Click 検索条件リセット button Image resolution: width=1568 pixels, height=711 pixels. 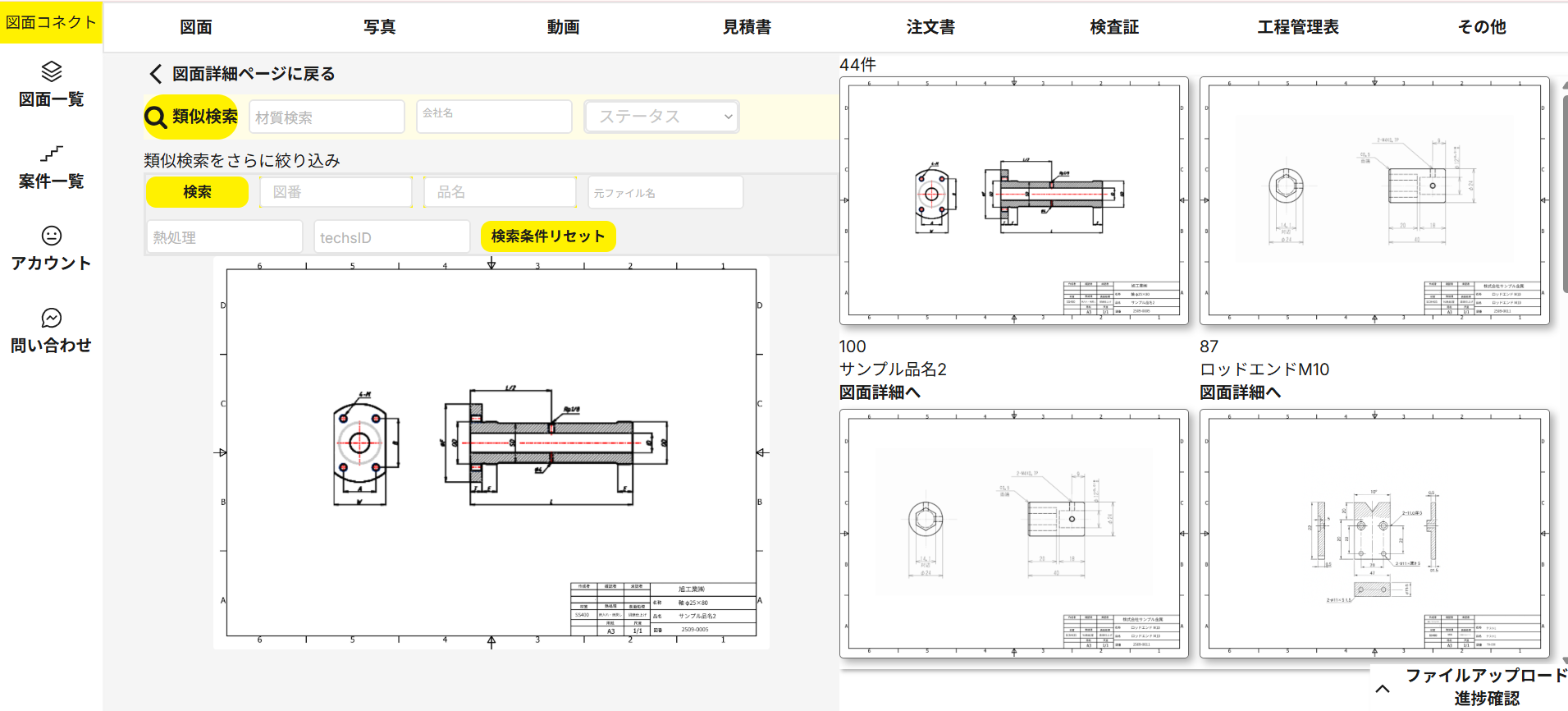coord(547,236)
